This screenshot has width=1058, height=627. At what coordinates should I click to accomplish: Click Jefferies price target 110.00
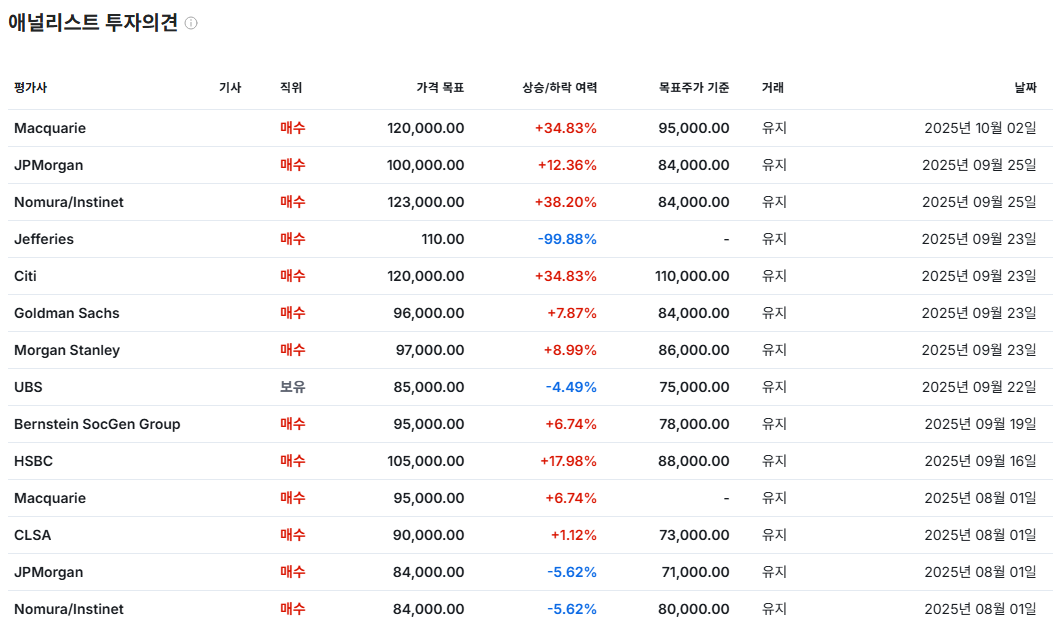pos(443,239)
